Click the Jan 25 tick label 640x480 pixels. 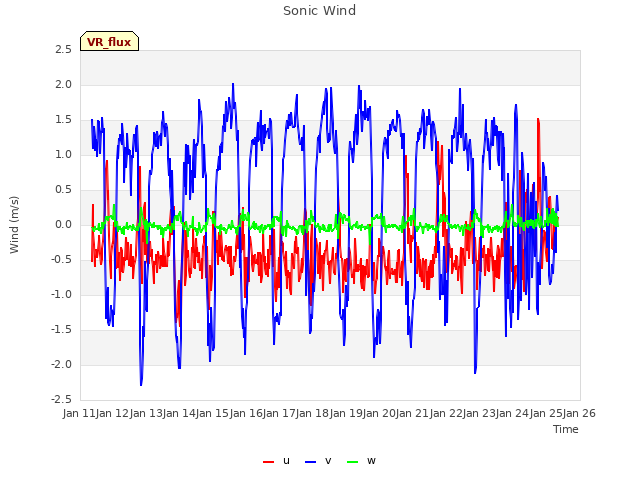[x=546, y=413]
